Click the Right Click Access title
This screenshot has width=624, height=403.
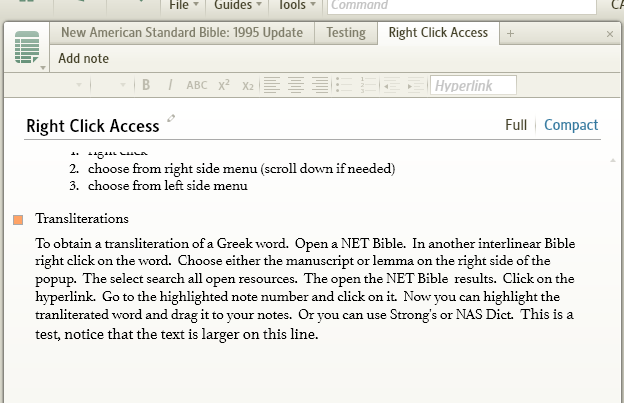pyautogui.click(x=93, y=126)
